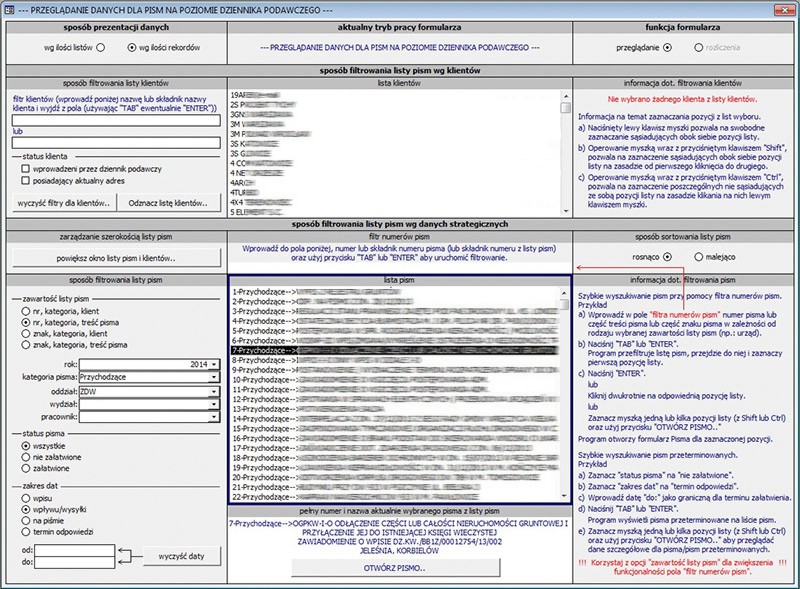Select list row "19-Przychodzące"
The width and height of the screenshot is (800, 589).
pos(395,468)
